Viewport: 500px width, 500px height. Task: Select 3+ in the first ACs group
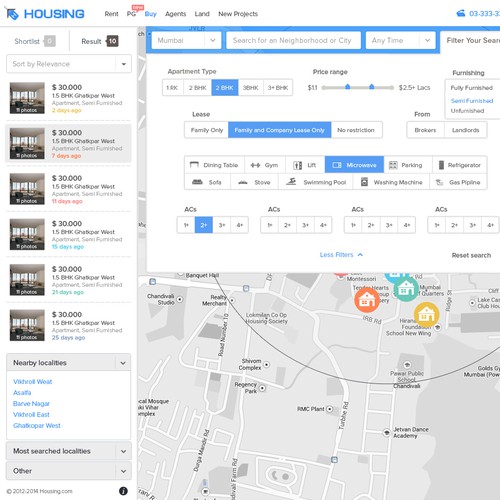tap(222, 225)
